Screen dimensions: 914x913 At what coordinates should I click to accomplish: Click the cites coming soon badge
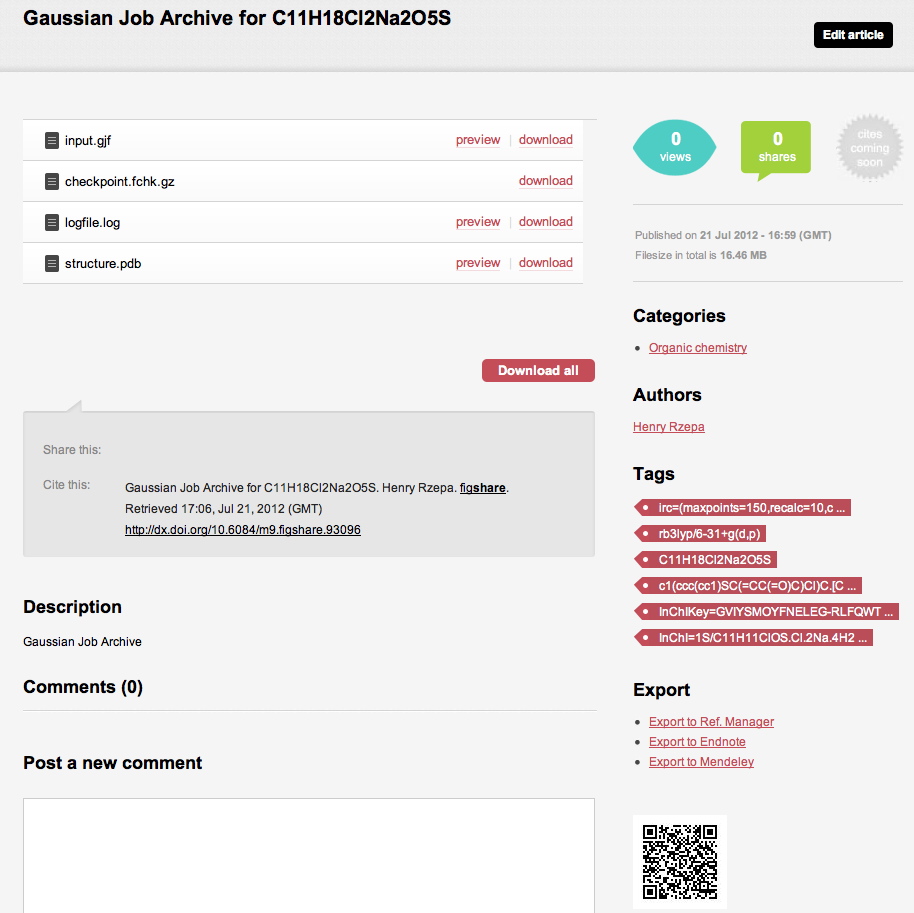(869, 148)
